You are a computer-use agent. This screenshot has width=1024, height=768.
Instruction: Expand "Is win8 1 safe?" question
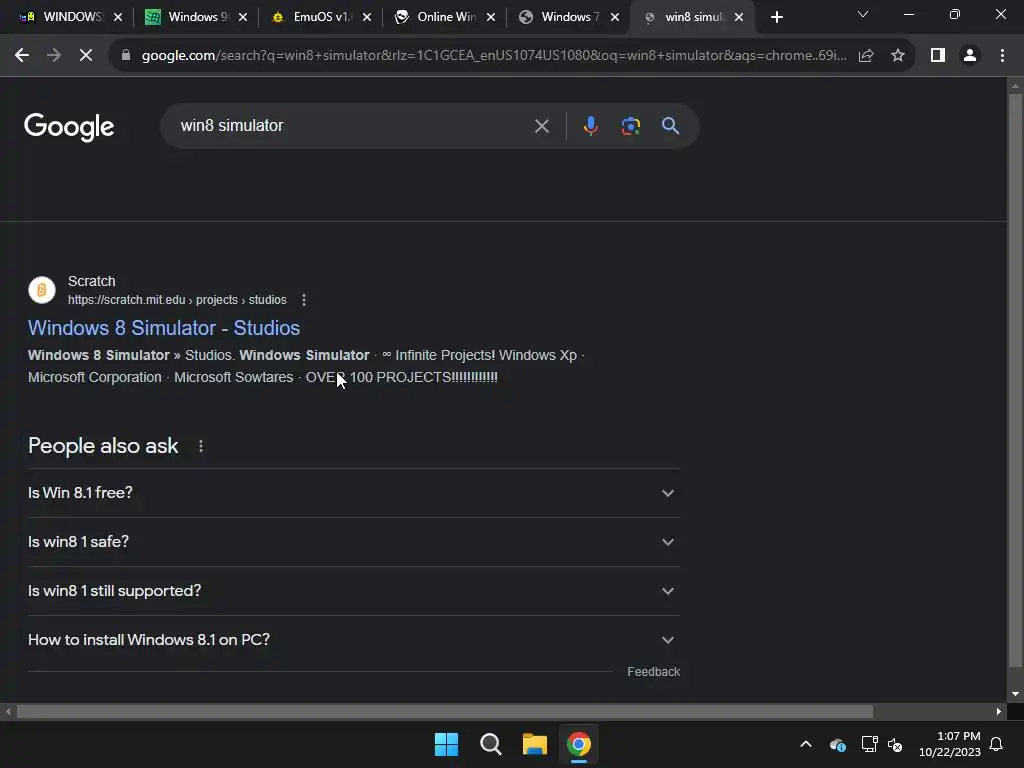353,542
